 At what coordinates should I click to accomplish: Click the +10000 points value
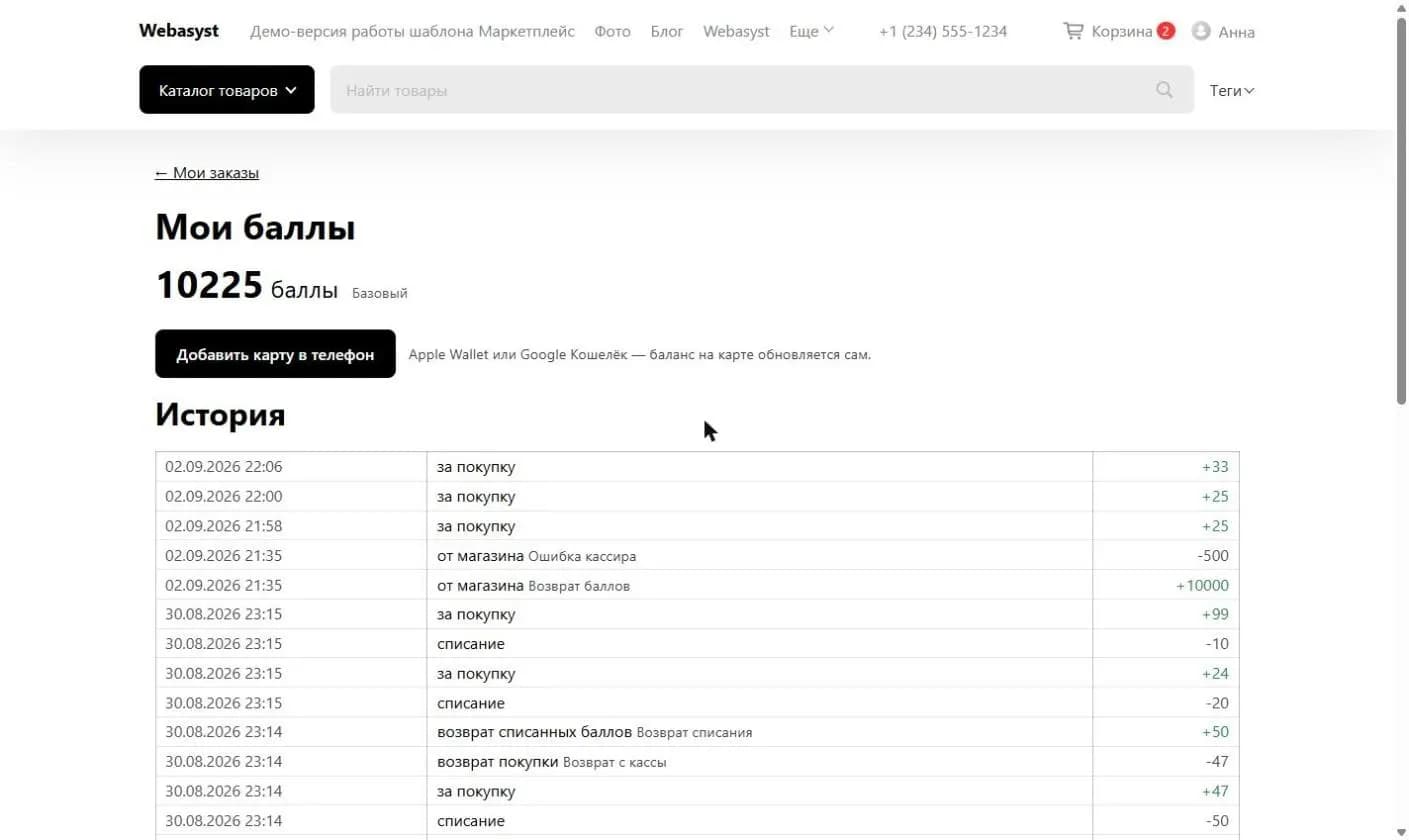[x=1202, y=585]
